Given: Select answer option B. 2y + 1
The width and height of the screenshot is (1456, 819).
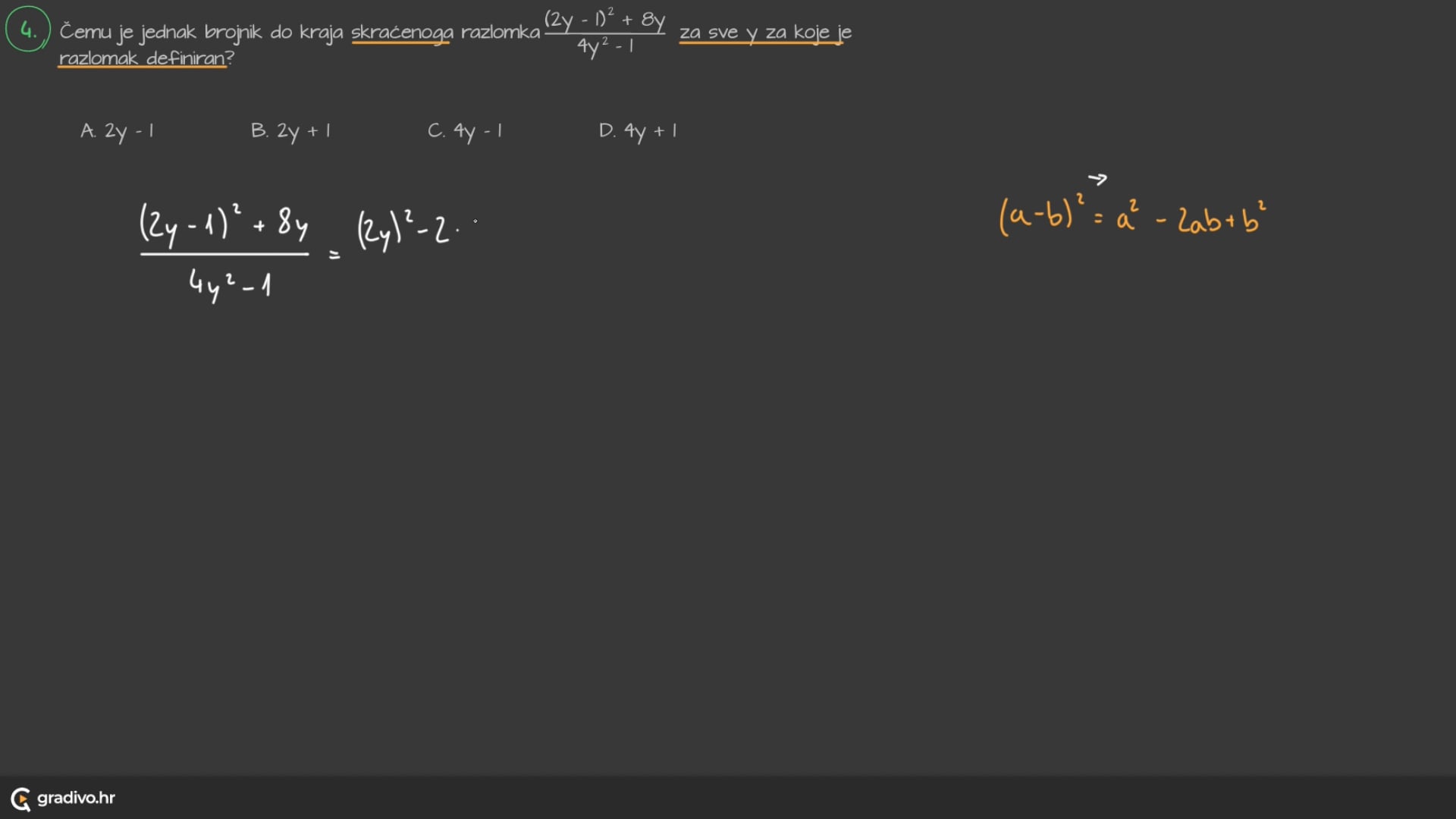Looking at the screenshot, I should [x=291, y=131].
